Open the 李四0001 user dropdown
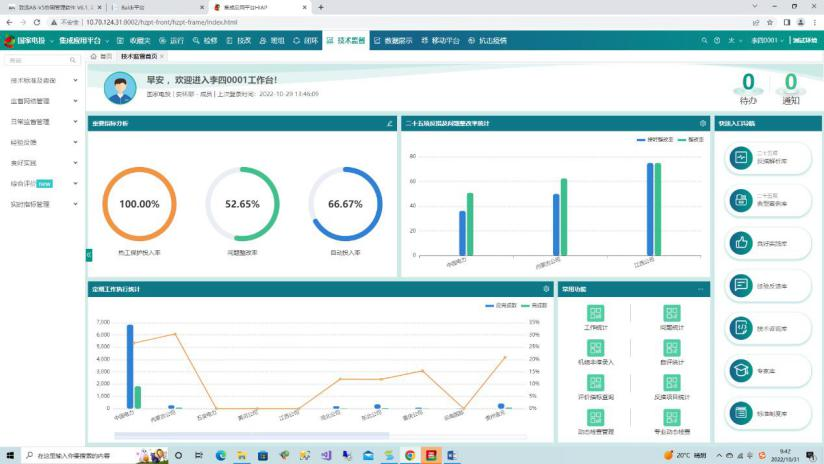Viewport: 824px width, 464px height. [x=768, y=41]
